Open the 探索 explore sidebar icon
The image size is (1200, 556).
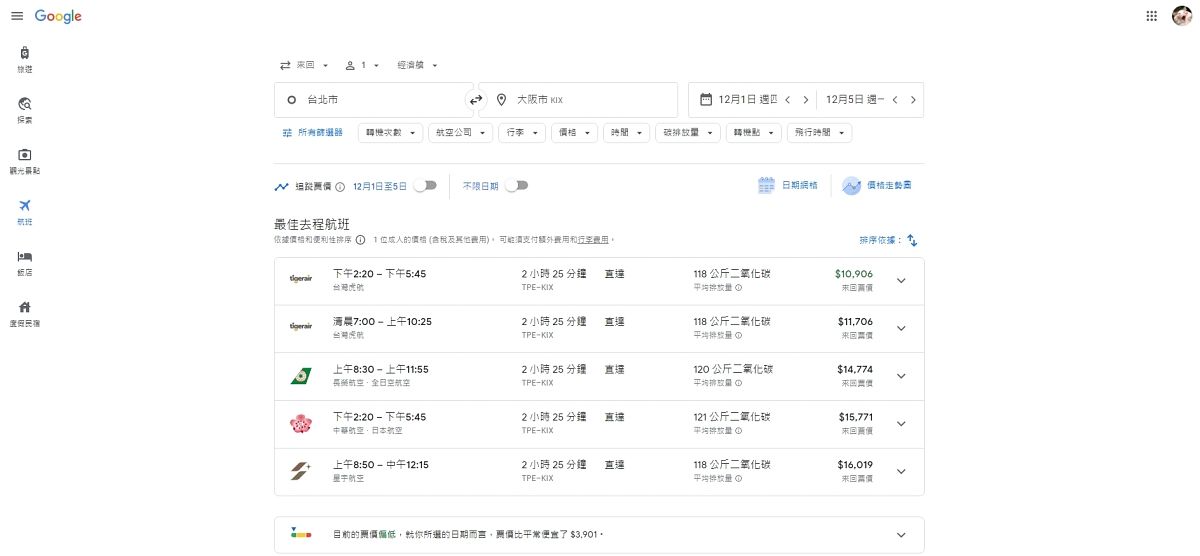click(25, 109)
